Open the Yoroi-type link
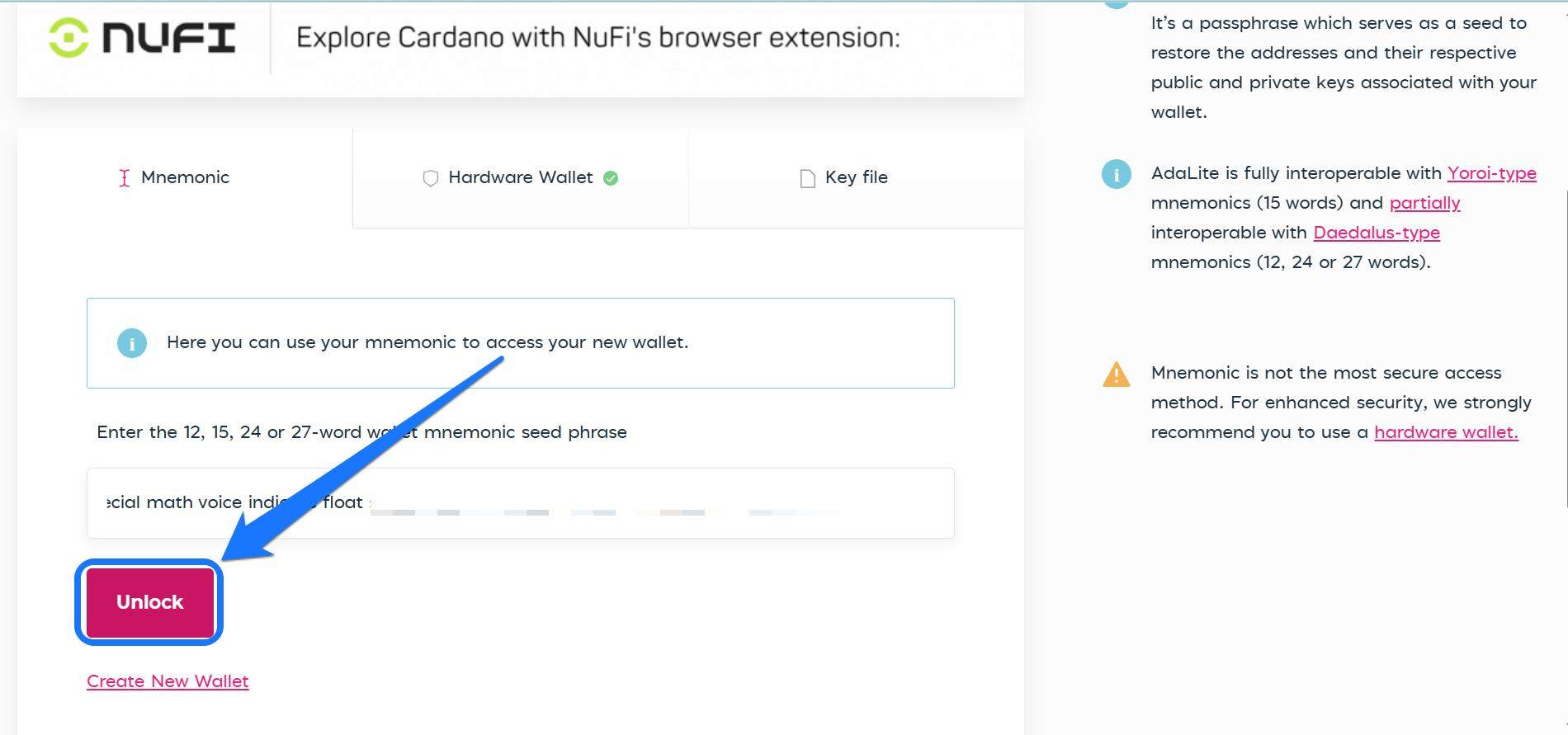 pos(1491,173)
